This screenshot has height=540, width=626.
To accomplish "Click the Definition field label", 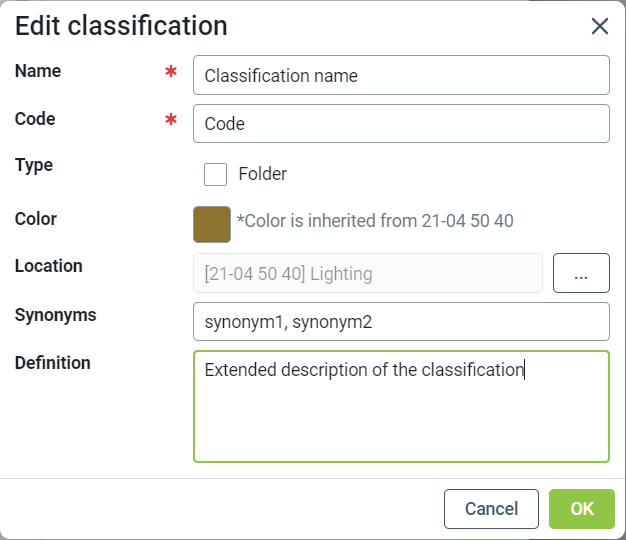I will [53, 363].
